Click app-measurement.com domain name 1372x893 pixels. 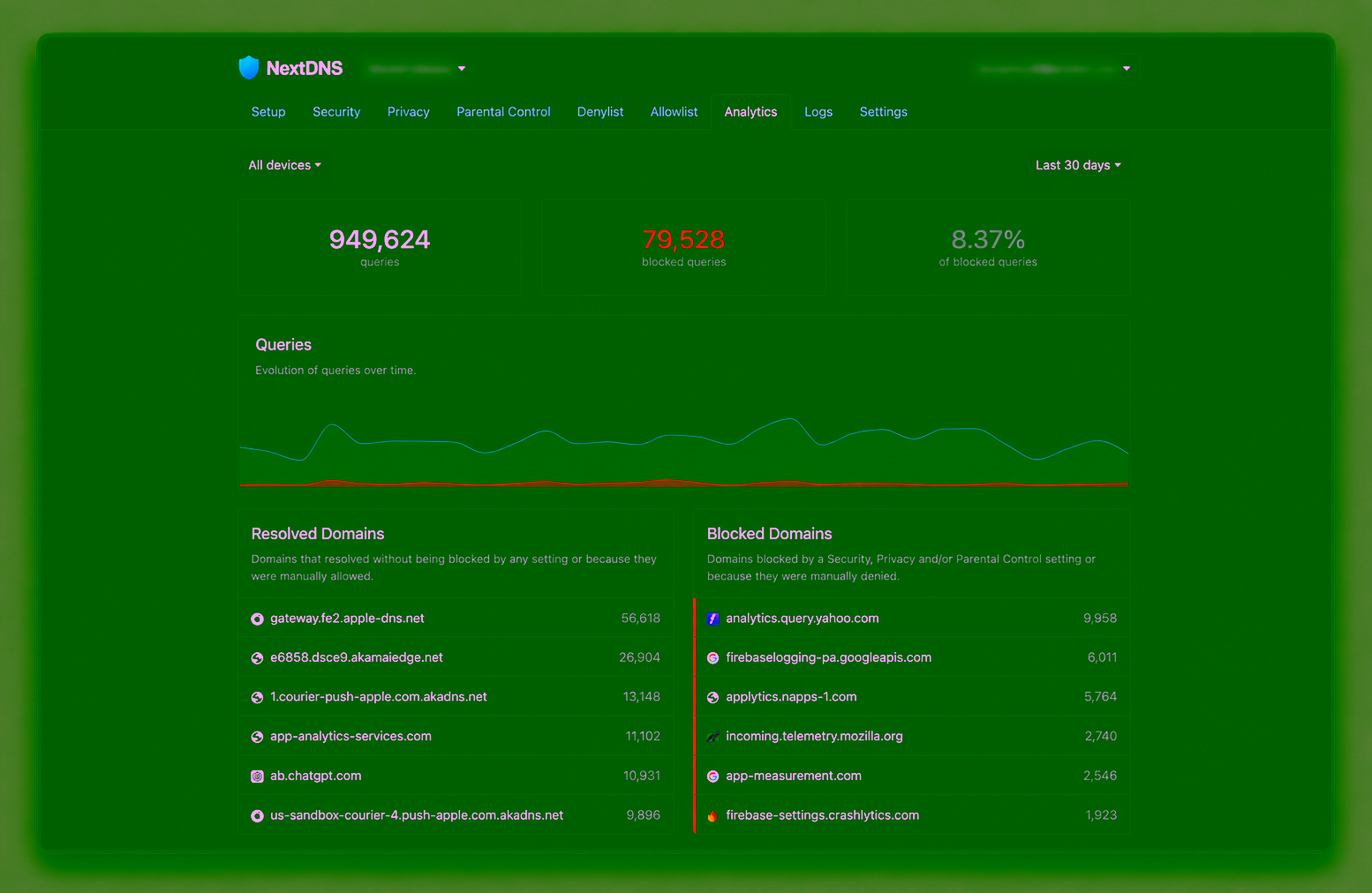click(794, 776)
